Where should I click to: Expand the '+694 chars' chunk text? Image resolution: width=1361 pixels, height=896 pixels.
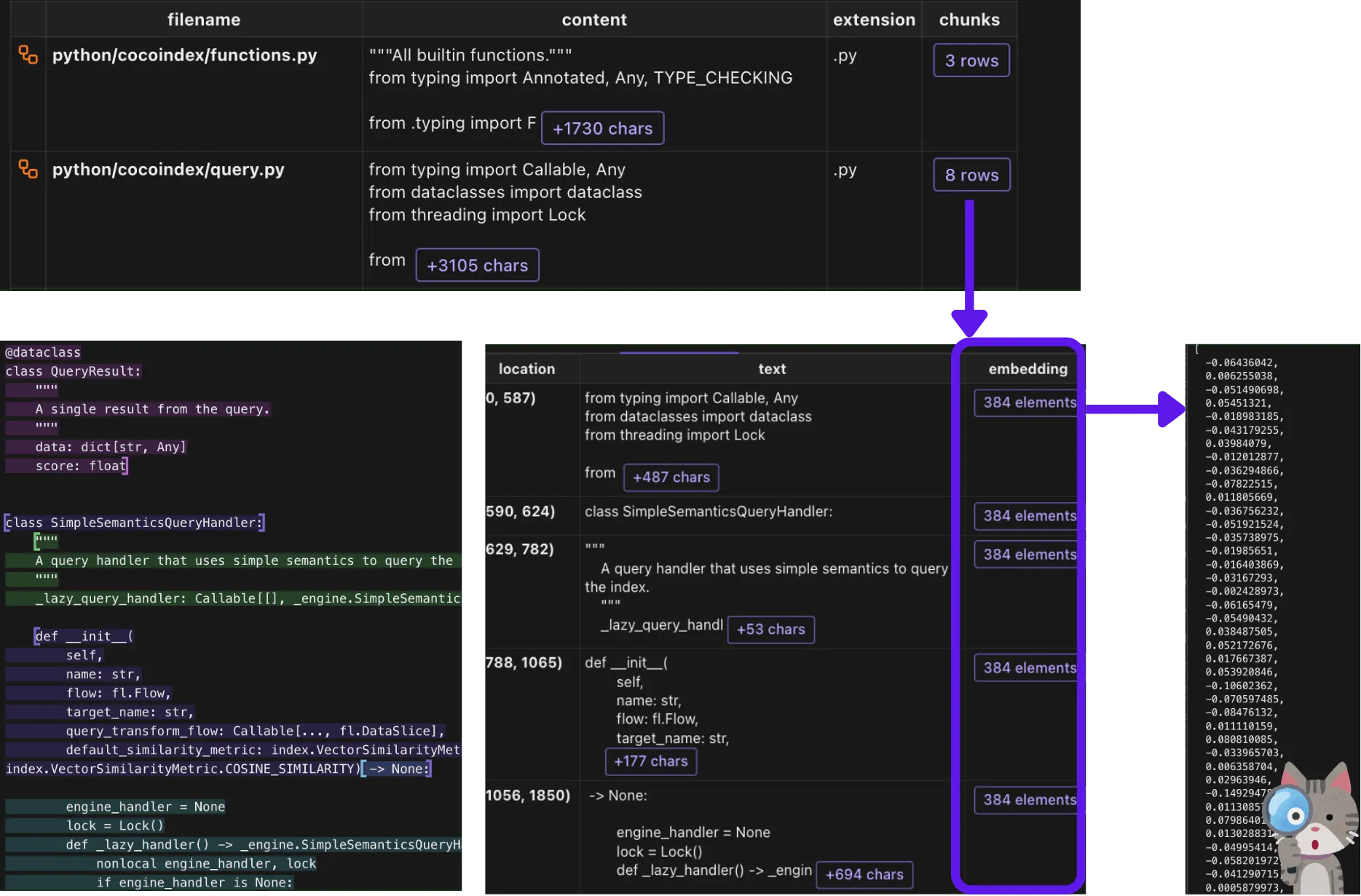(x=864, y=875)
